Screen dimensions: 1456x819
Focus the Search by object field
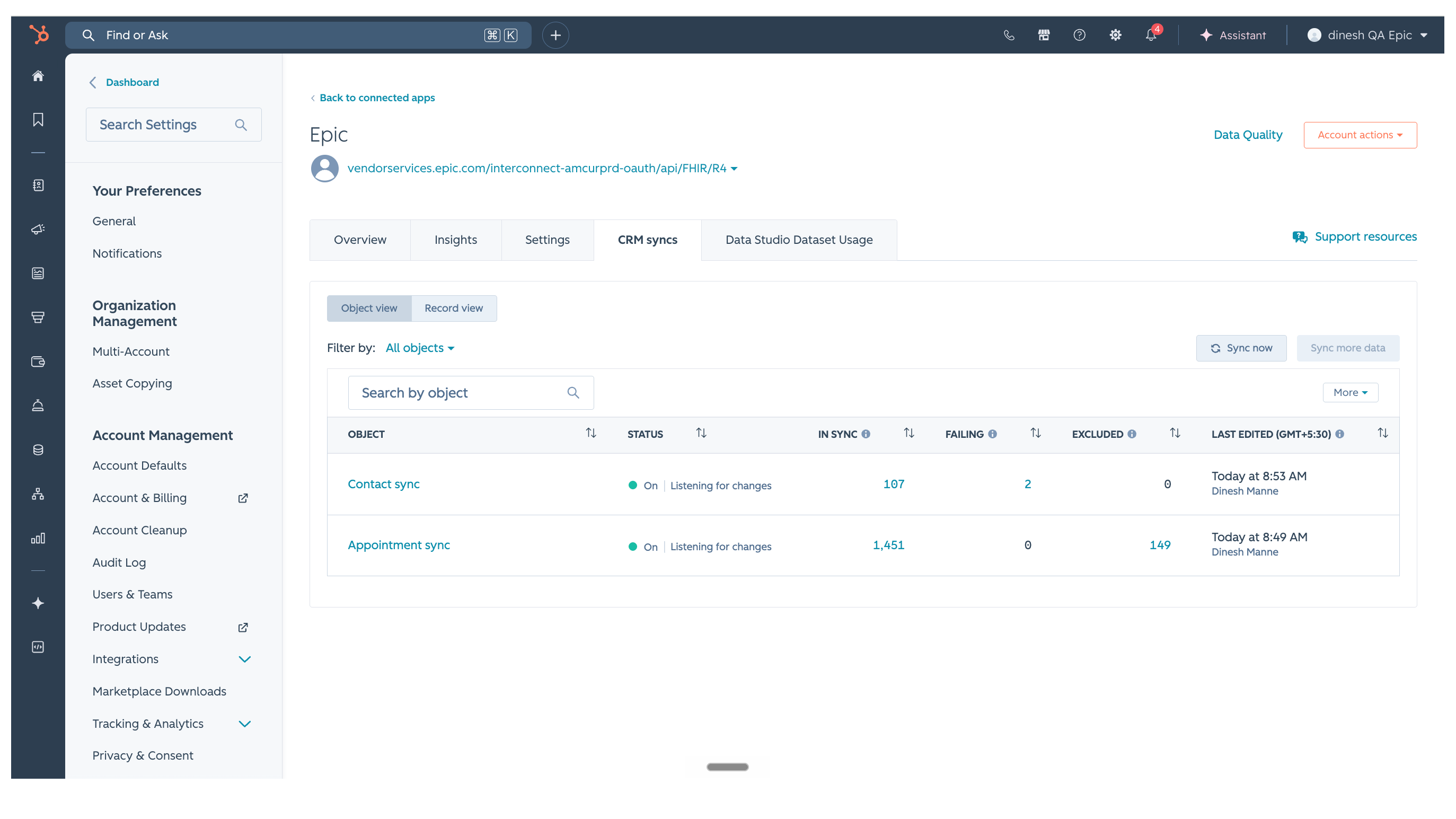470,393
